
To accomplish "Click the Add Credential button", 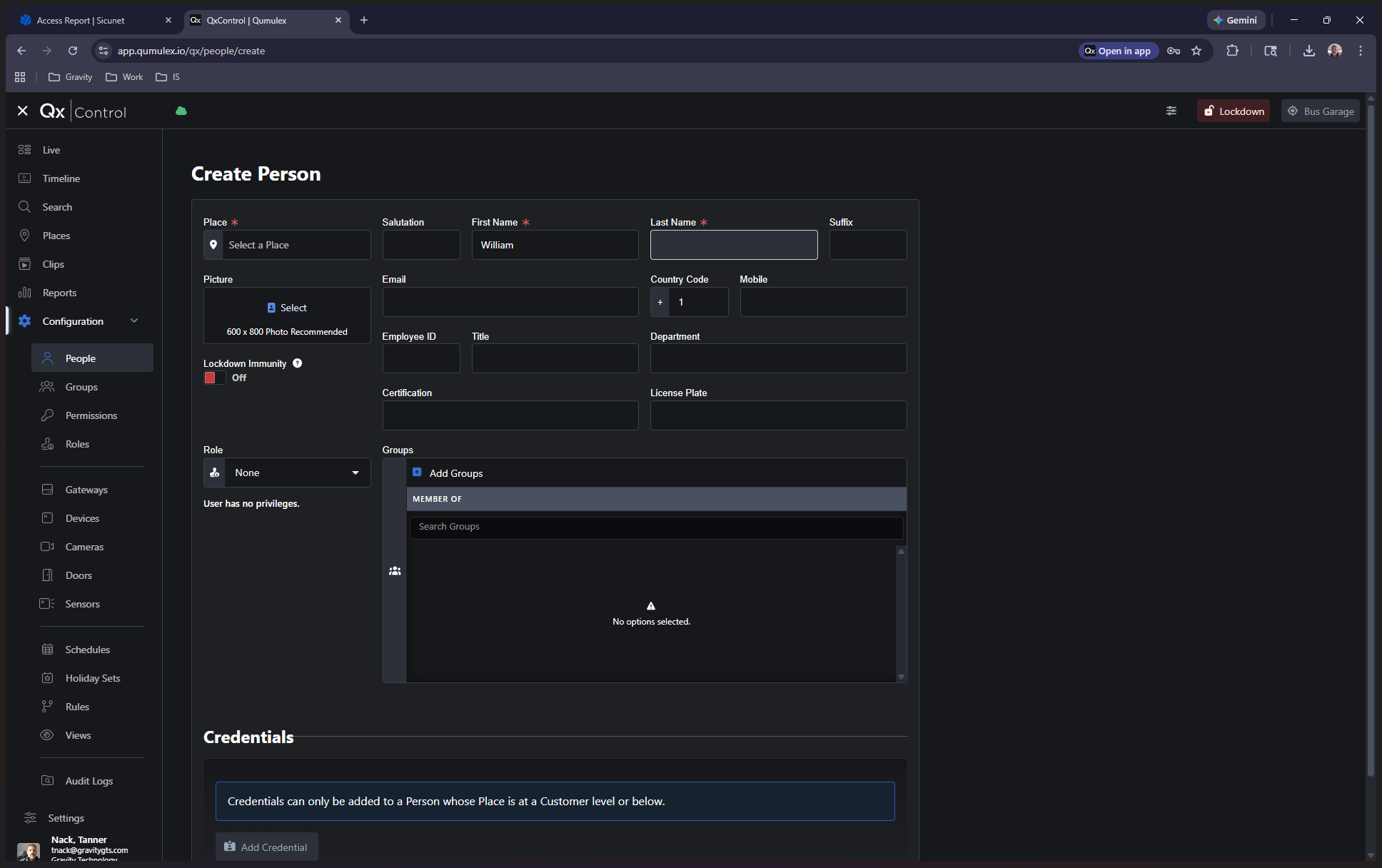I will [x=266, y=847].
